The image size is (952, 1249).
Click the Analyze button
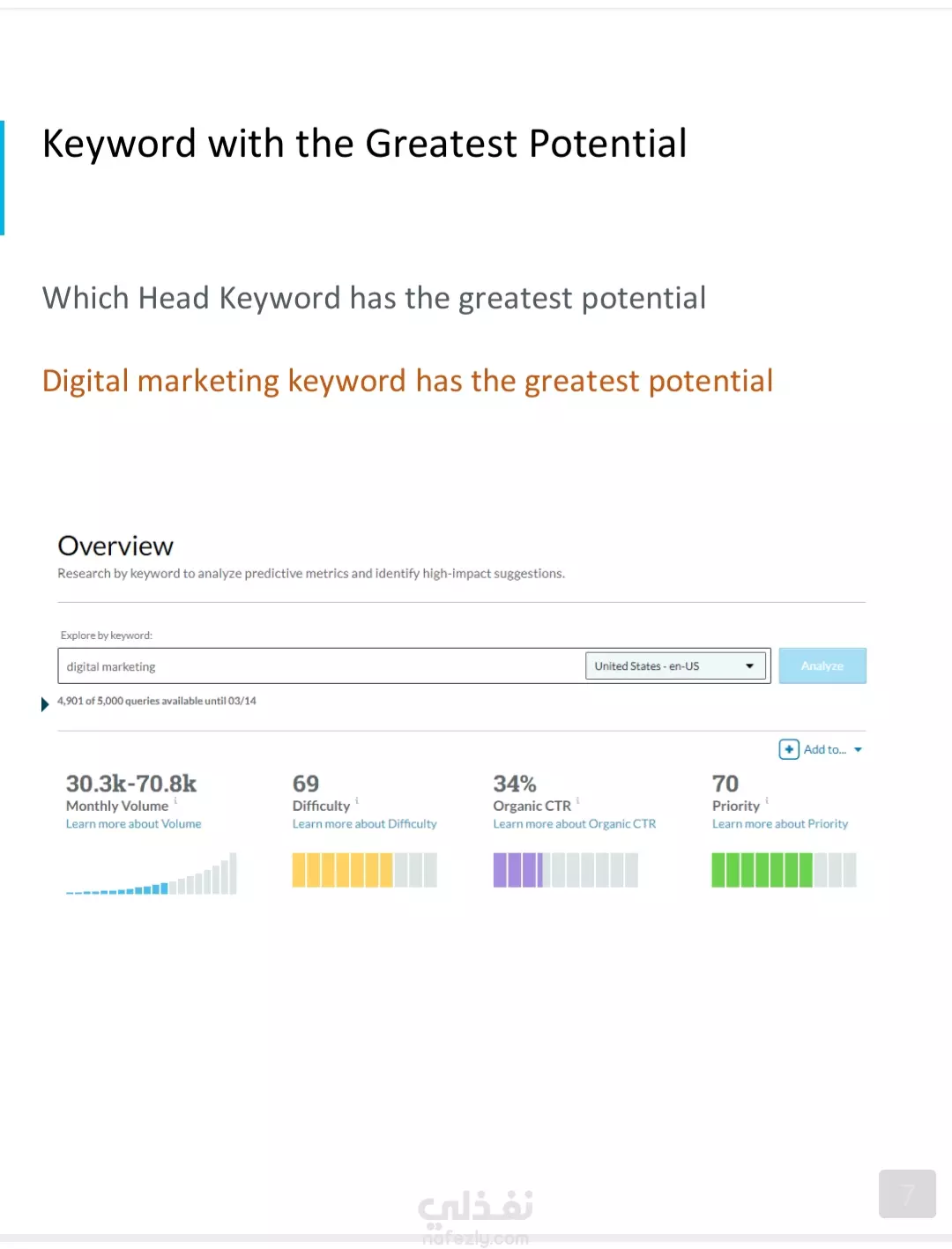point(822,665)
